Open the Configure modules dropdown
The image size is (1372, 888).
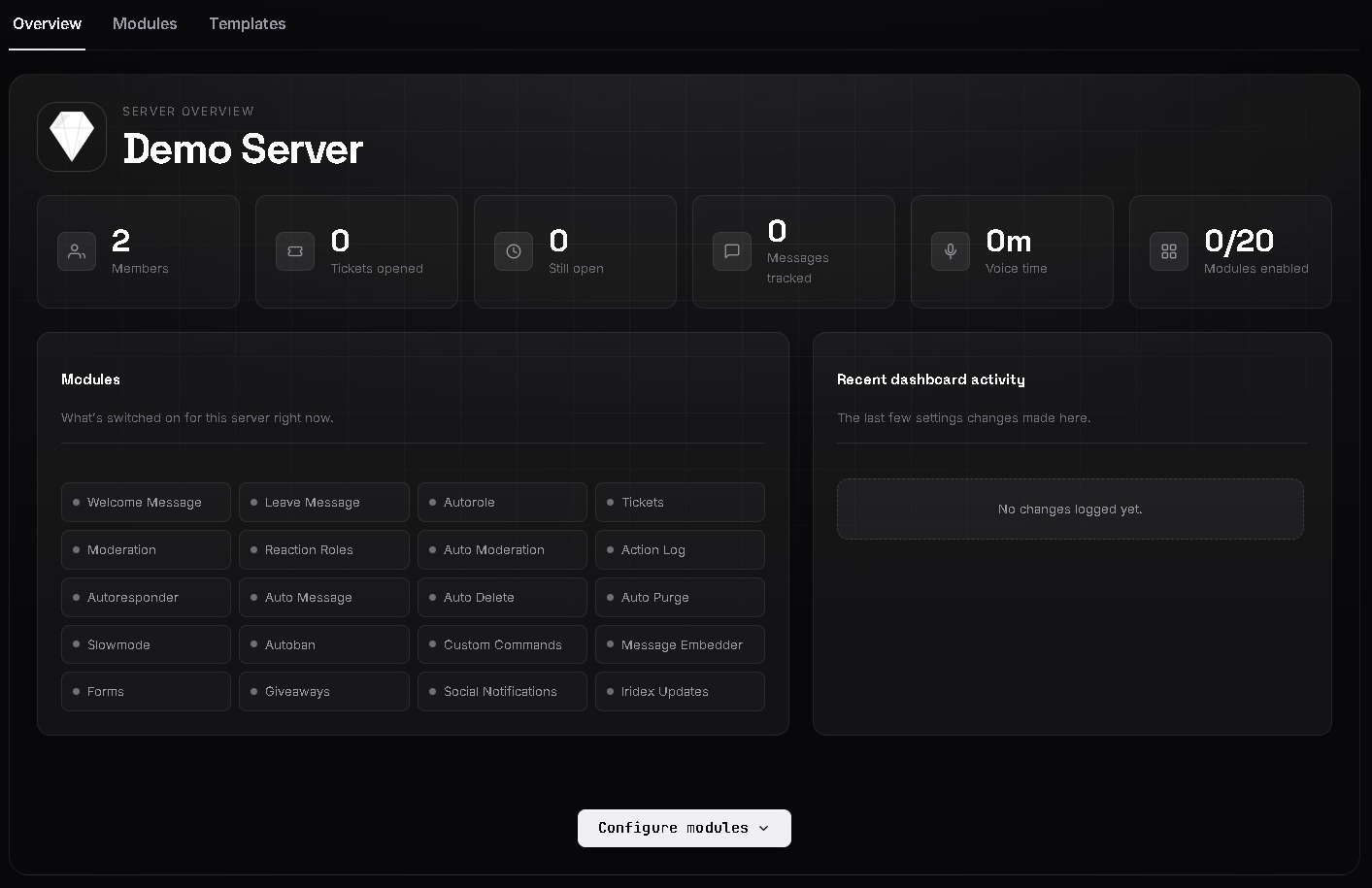pyautogui.click(x=685, y=828)
